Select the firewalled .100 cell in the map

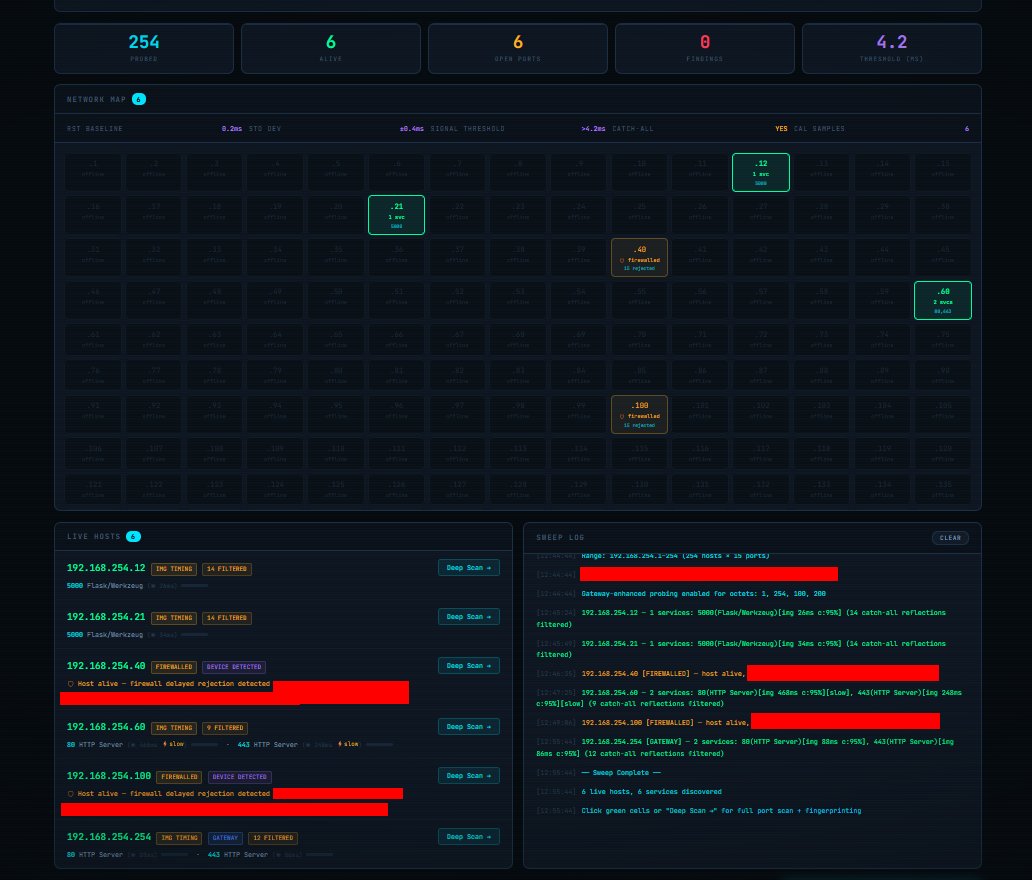[x=639, y=414]
